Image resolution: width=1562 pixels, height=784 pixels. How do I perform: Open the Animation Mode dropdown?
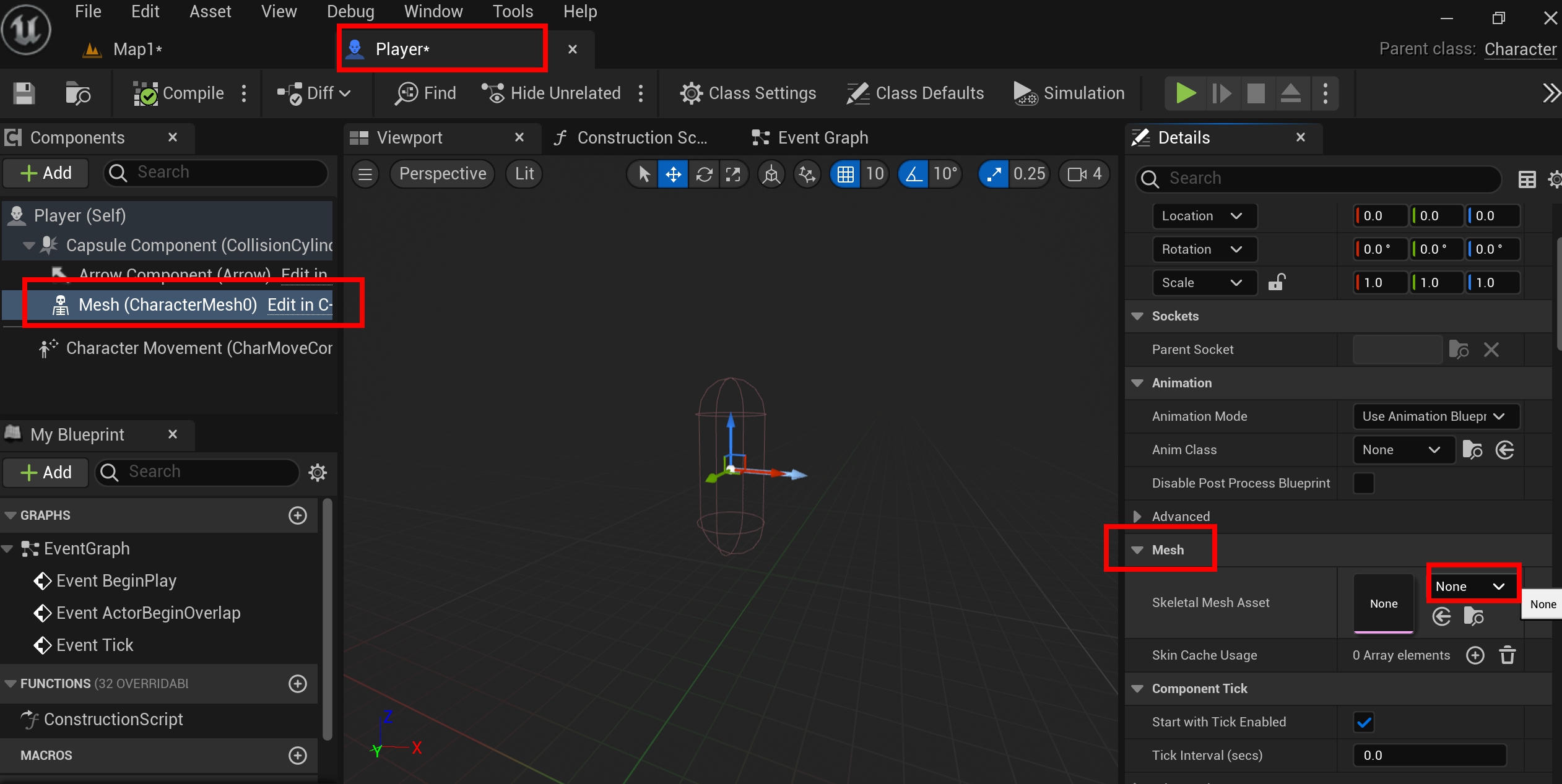click(x=1436, y=416)
